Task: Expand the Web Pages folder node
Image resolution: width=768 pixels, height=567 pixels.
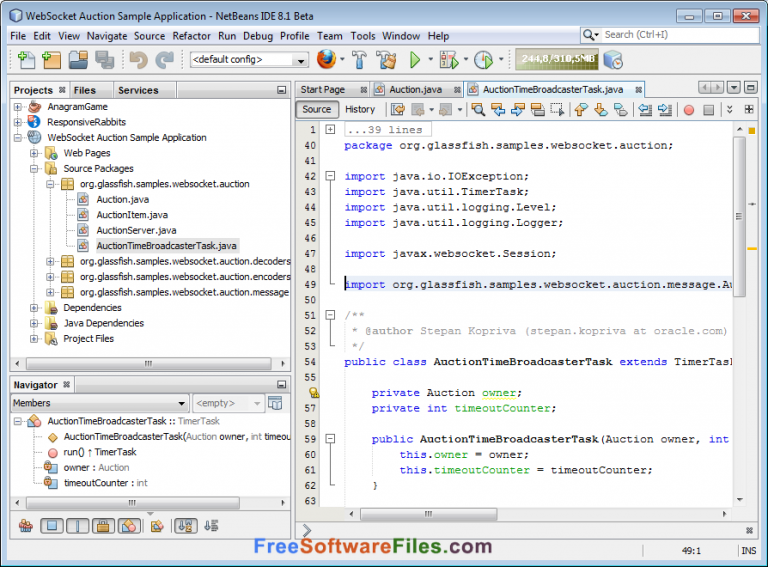Action: 34,153
